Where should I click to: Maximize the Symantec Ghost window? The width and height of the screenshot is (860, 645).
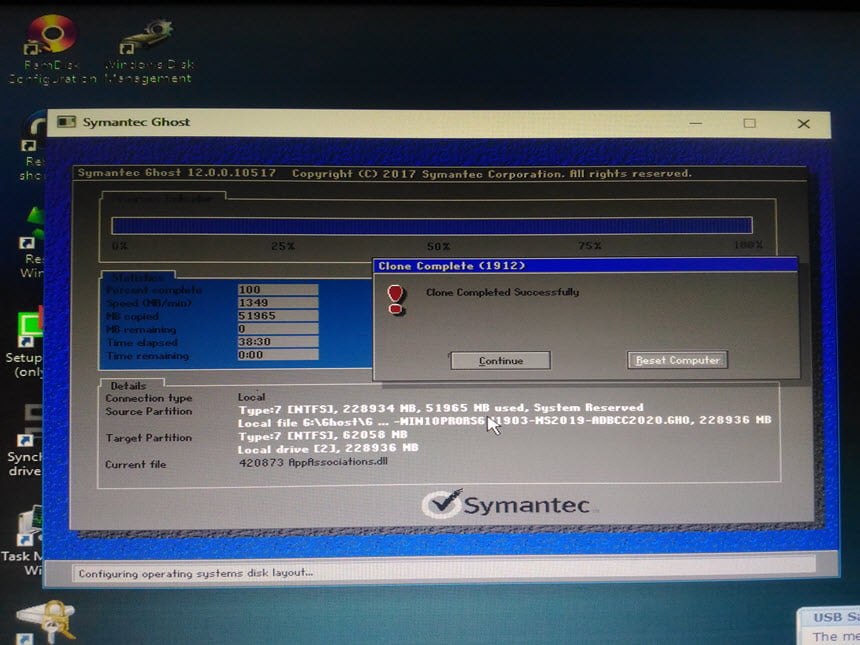(749, 123)
